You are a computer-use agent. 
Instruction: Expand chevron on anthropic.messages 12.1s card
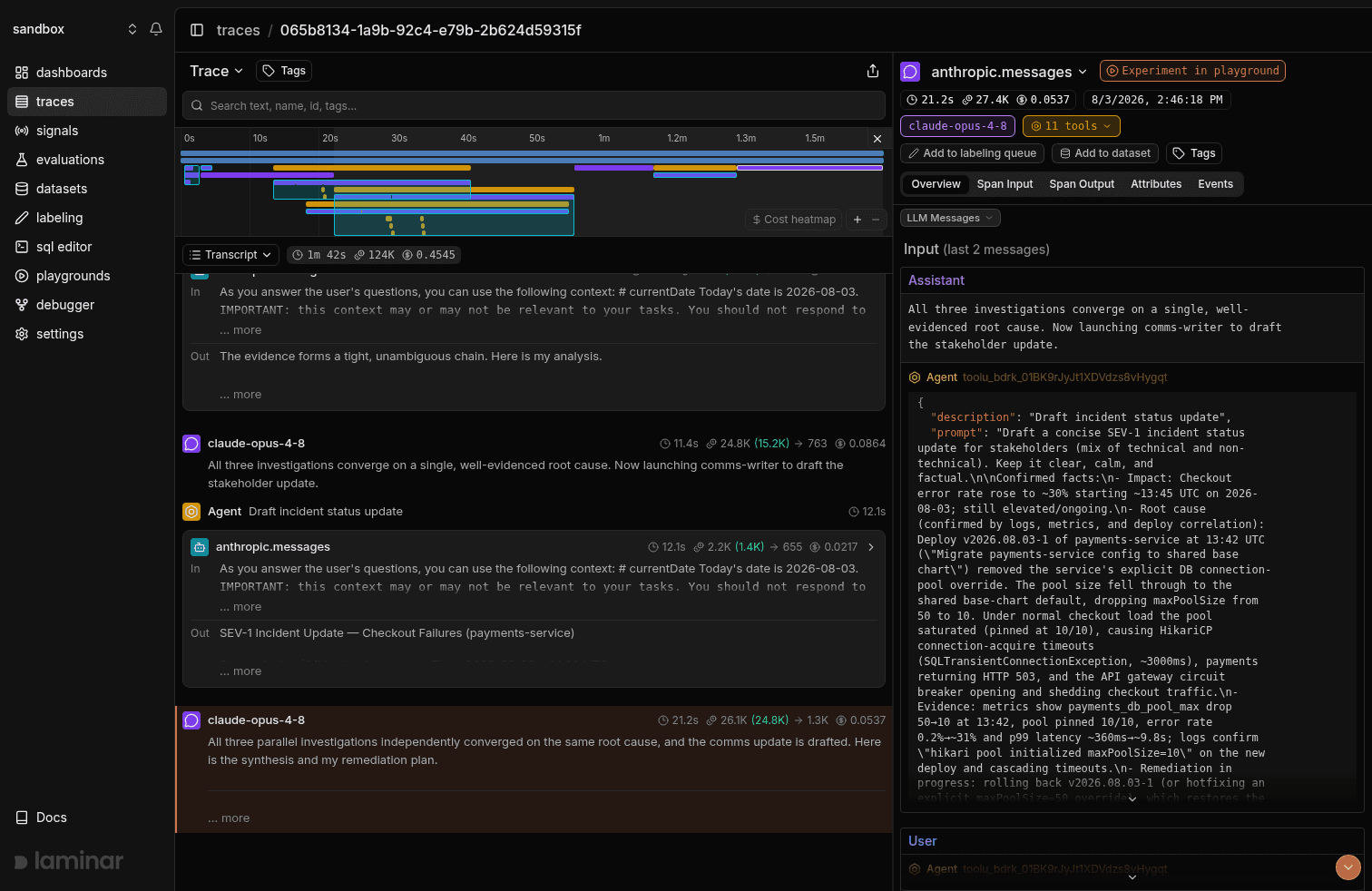(x=871, y=547)
